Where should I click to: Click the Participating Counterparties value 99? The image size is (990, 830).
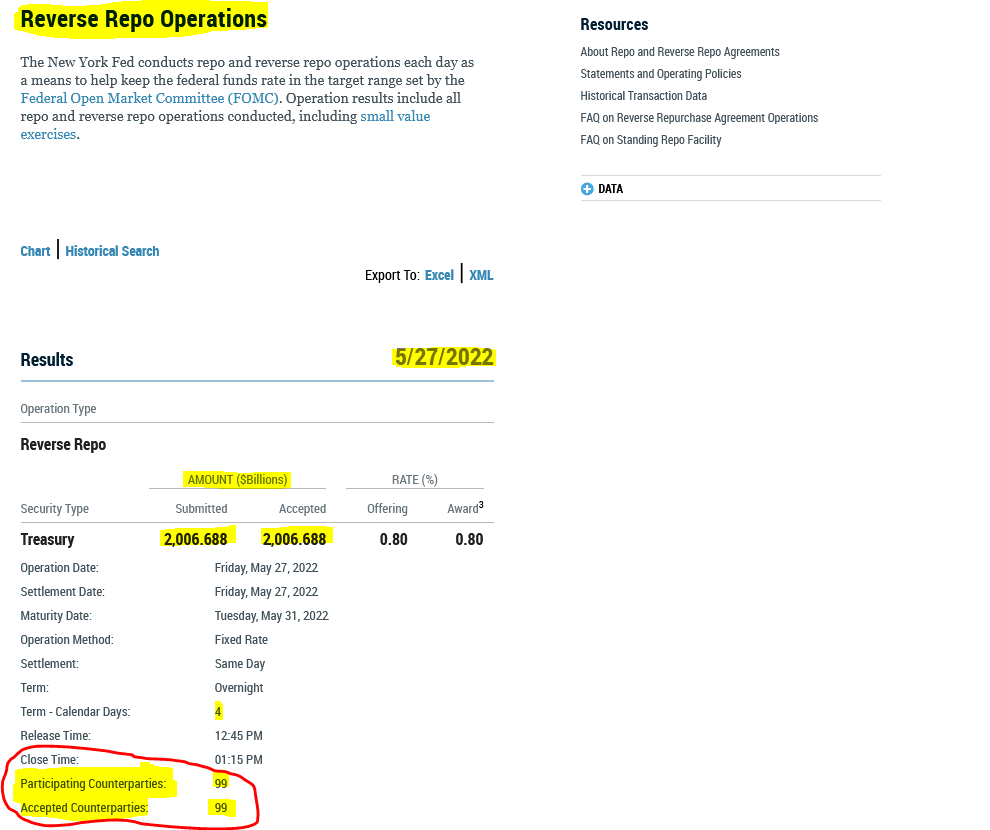[x=221, y=784]
